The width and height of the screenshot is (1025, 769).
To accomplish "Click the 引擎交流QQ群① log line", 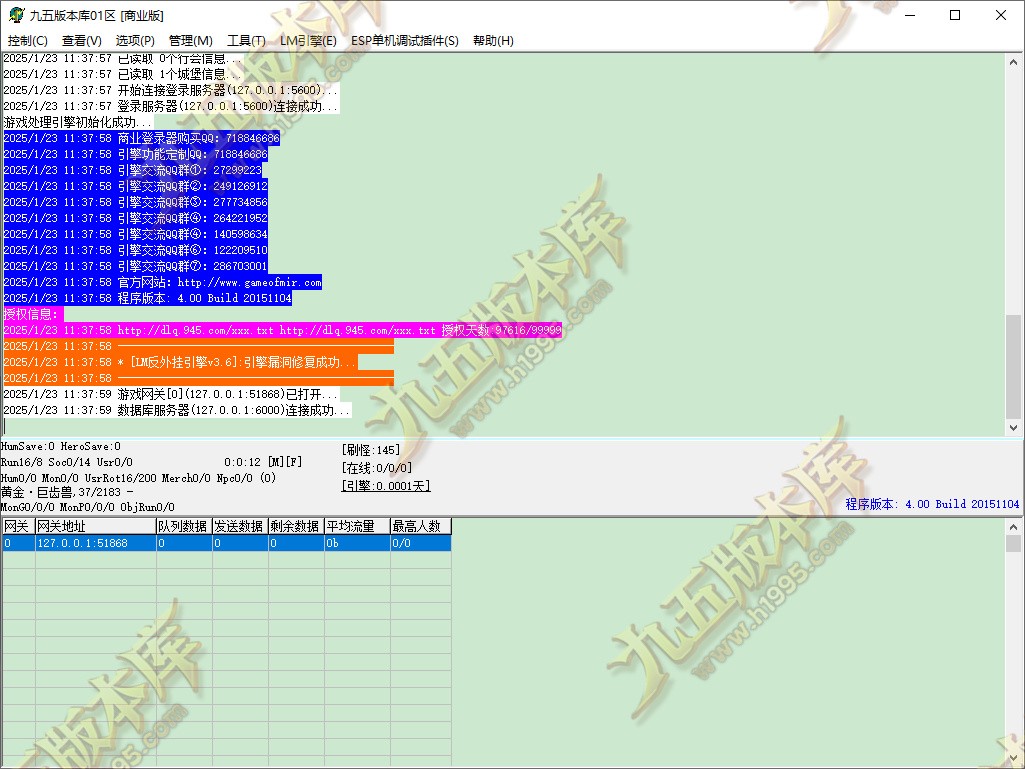I will 132,170.
